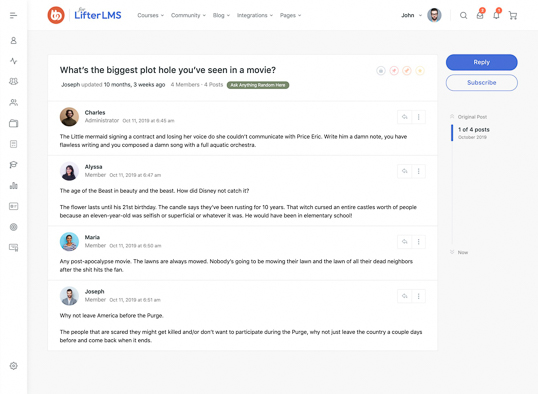
Task: Click the blue timeline progress marker
Action: 452,133
